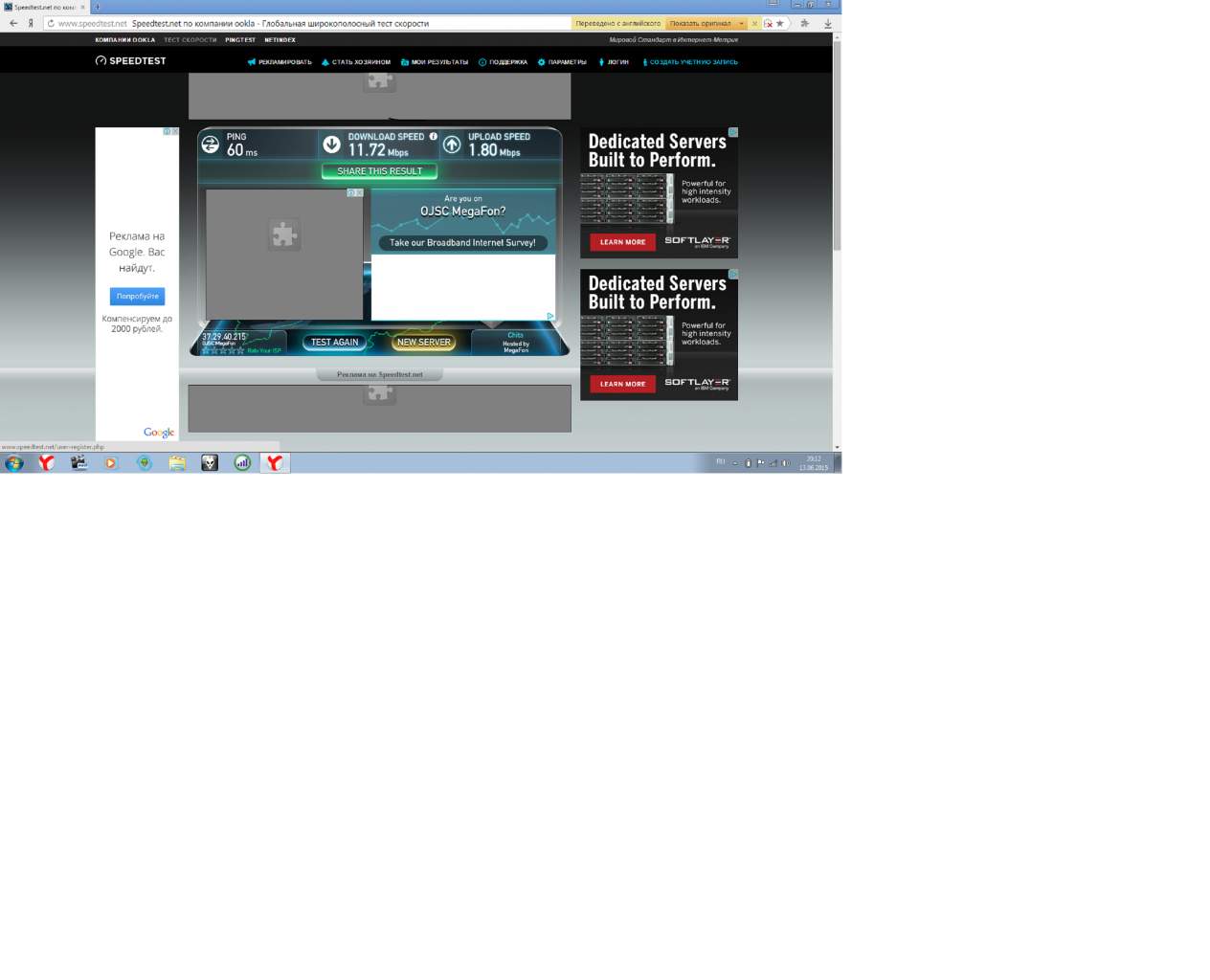Click the address bar showing www.speedtest.net
1210x980 pixels.
306,23
